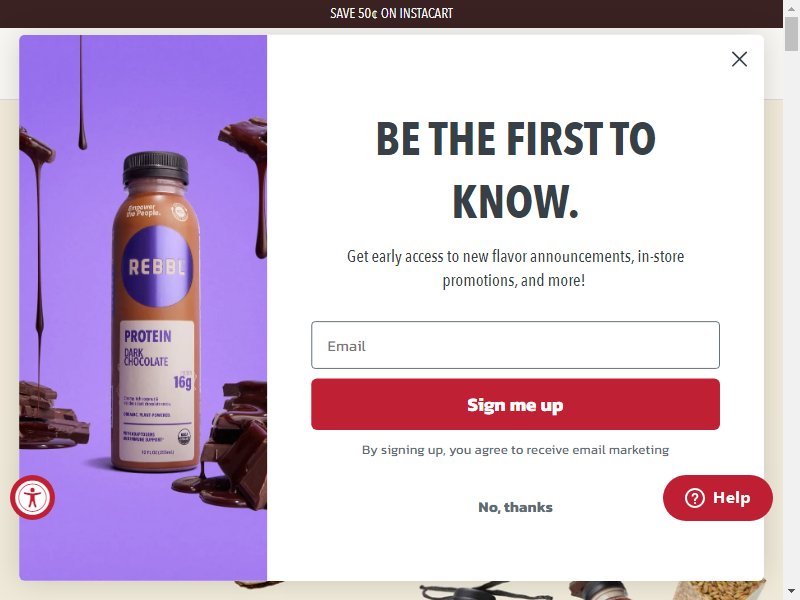
Task: Click the bottle's black cap
Action: (x=156, y=169)
